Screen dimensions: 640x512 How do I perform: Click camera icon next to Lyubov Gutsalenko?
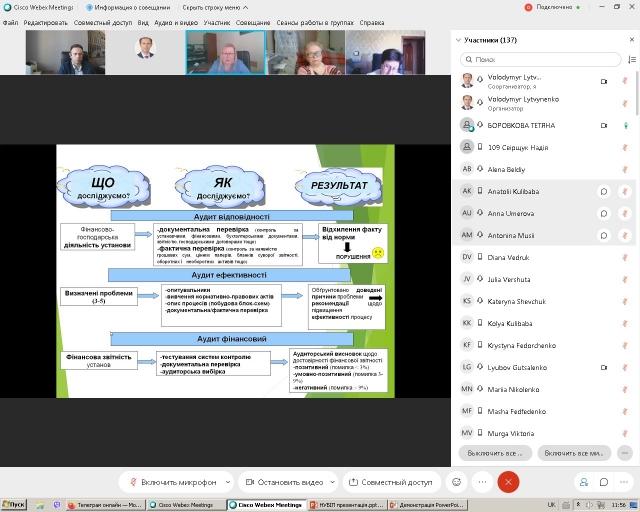tap(604, 367)
